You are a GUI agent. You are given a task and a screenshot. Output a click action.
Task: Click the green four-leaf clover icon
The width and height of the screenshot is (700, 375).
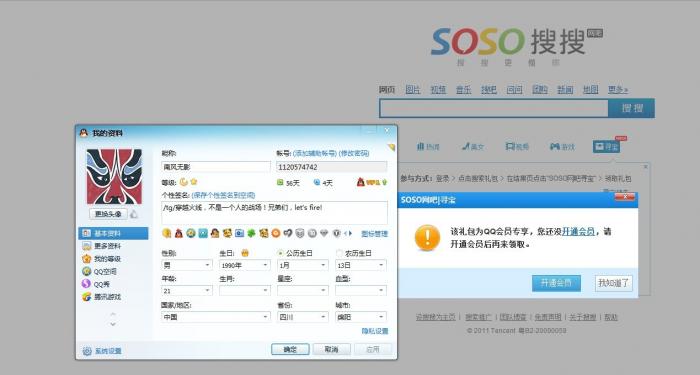pyautogui.click(x=252, y=233)
